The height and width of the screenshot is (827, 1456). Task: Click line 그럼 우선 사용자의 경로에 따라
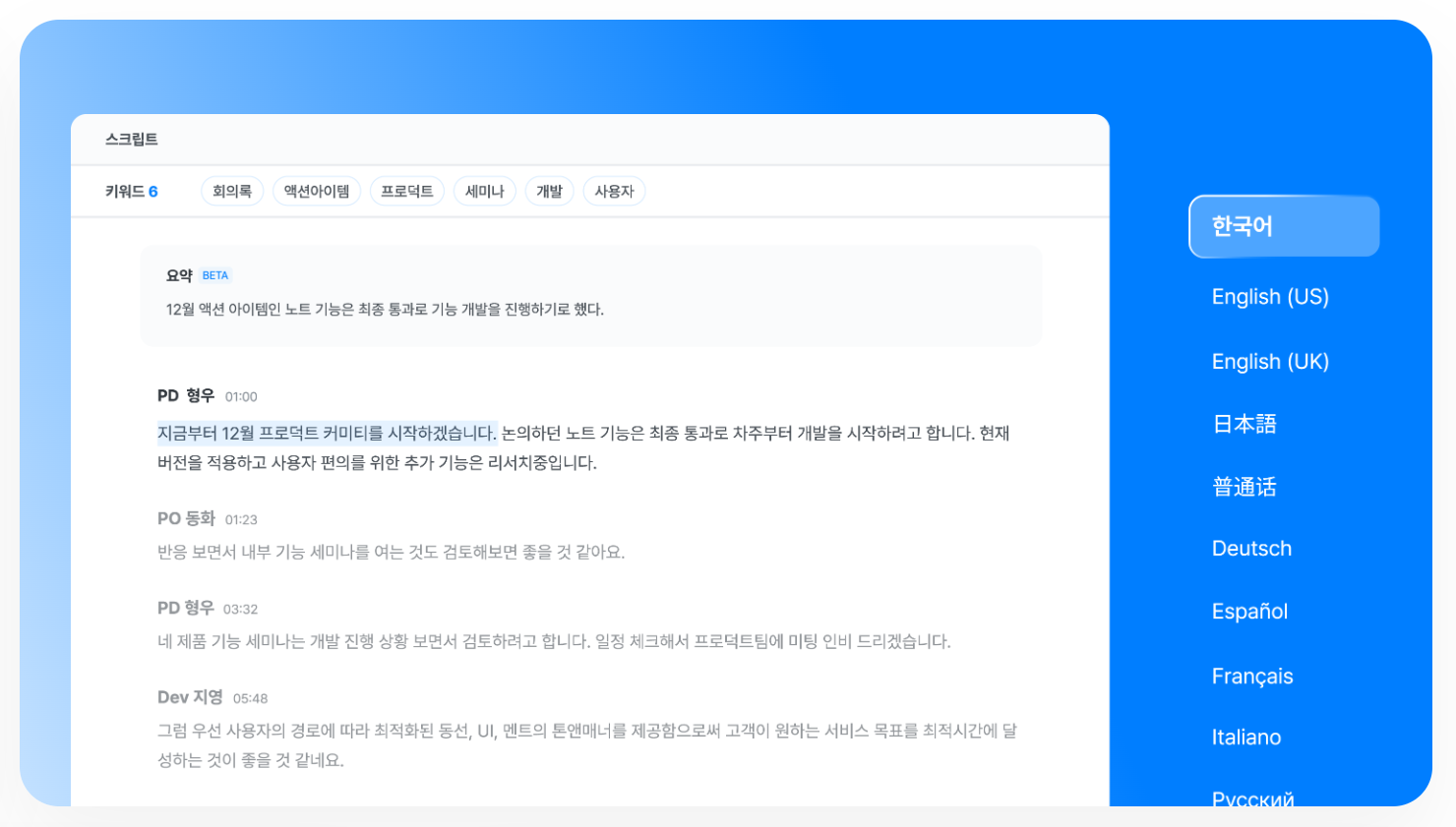587,745
